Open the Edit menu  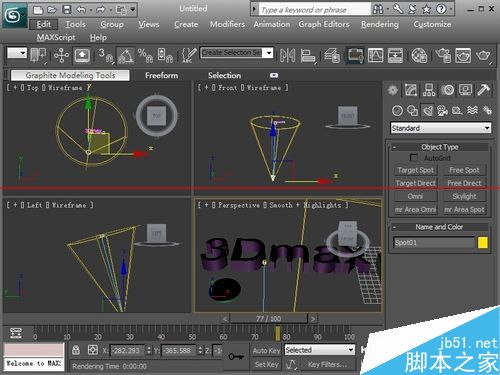tap(44, 24)
